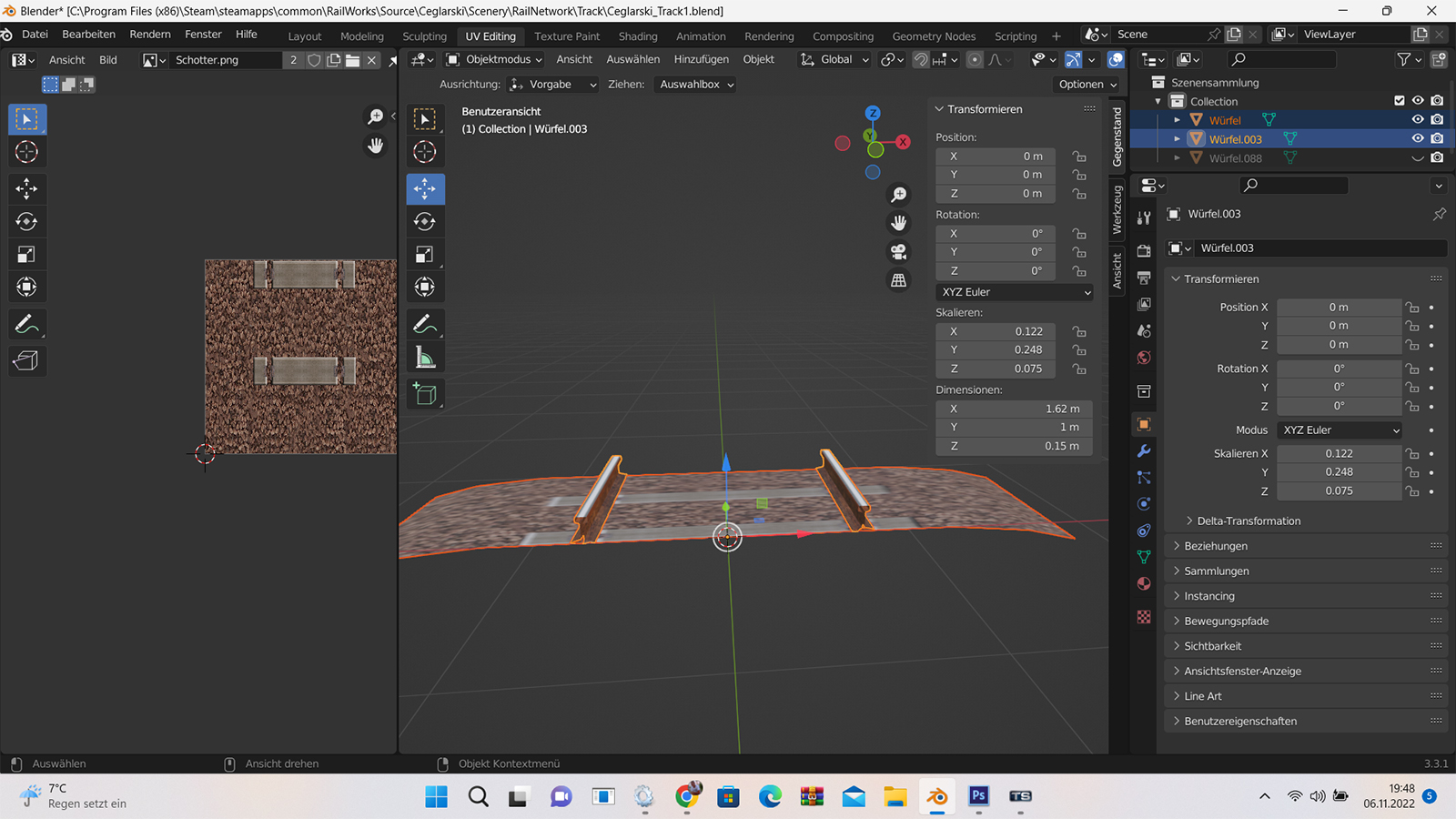This screenshot has height=819, width=1456.
Task: Expand the Delta-Transformation section
Action: coord(1248,521)
